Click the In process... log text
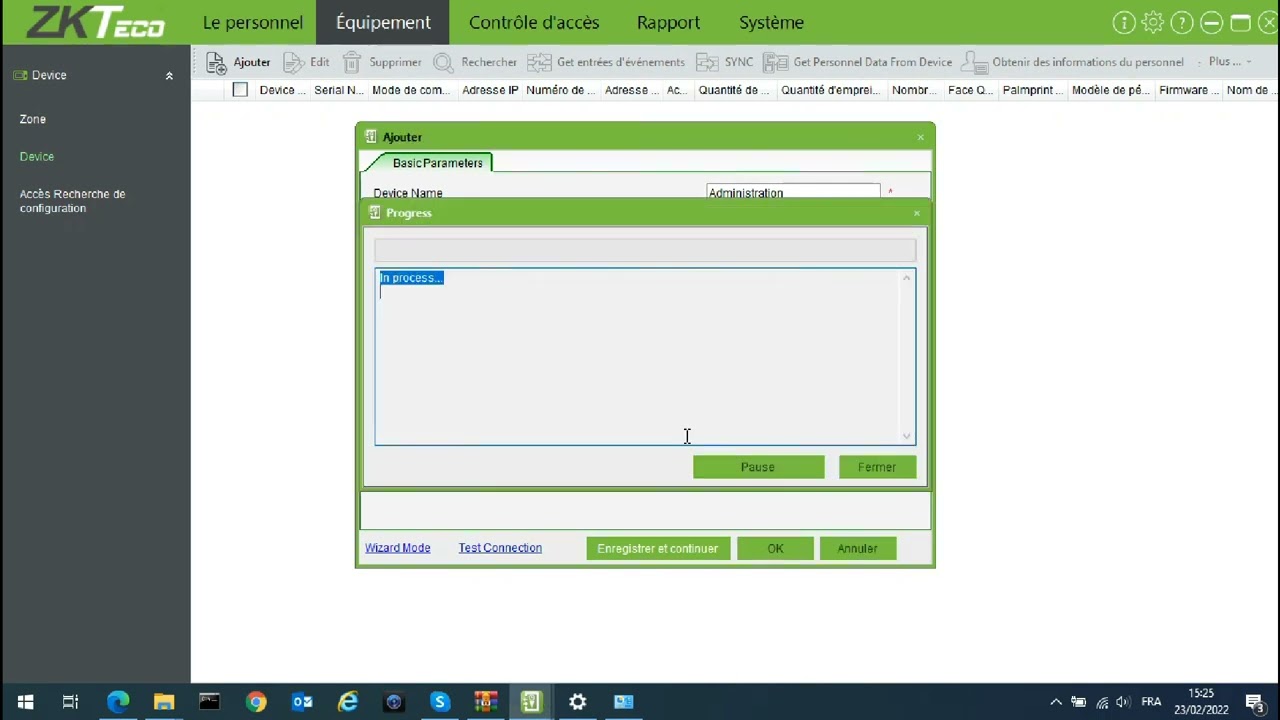This screenshot has width=1280, height=720. [411, 278]
